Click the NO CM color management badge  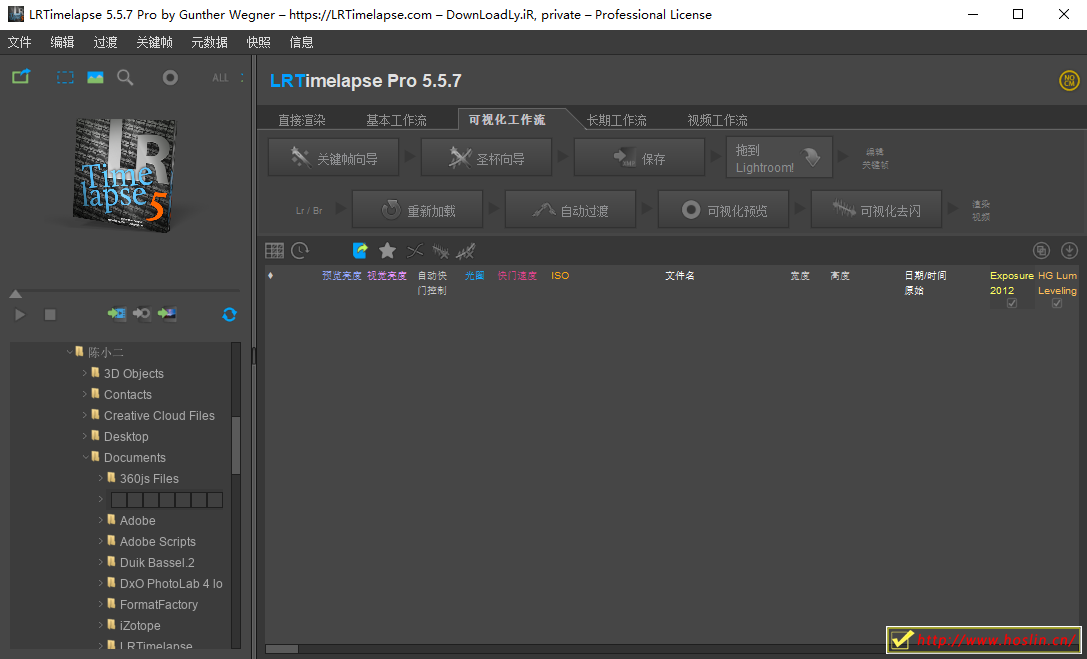[1069, 80]
